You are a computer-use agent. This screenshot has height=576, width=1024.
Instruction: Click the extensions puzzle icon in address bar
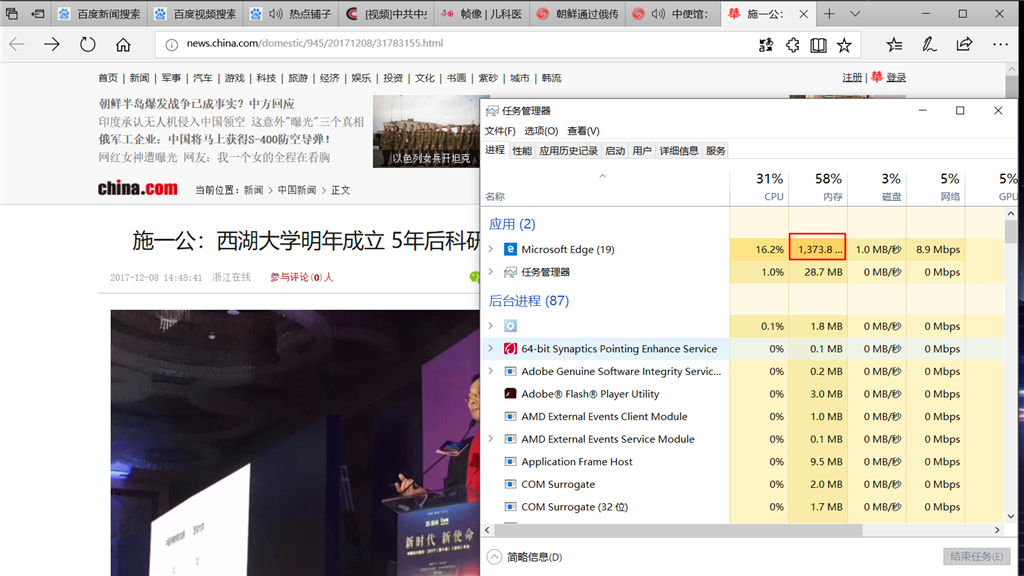pyautogui.click(x=792, y=44)
